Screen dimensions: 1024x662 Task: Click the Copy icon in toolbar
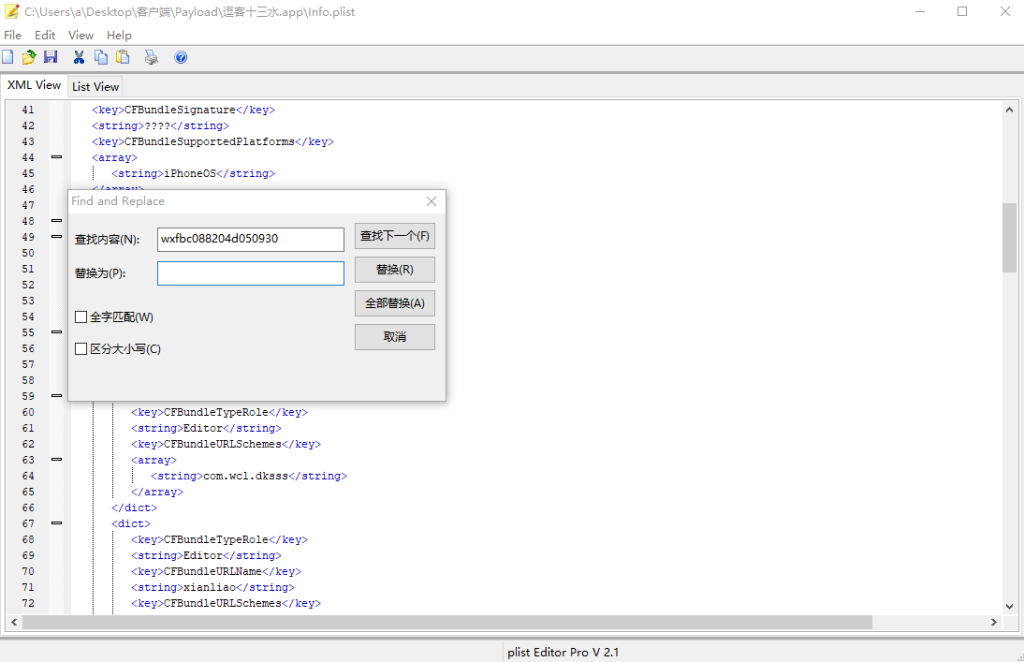[101, 57]
